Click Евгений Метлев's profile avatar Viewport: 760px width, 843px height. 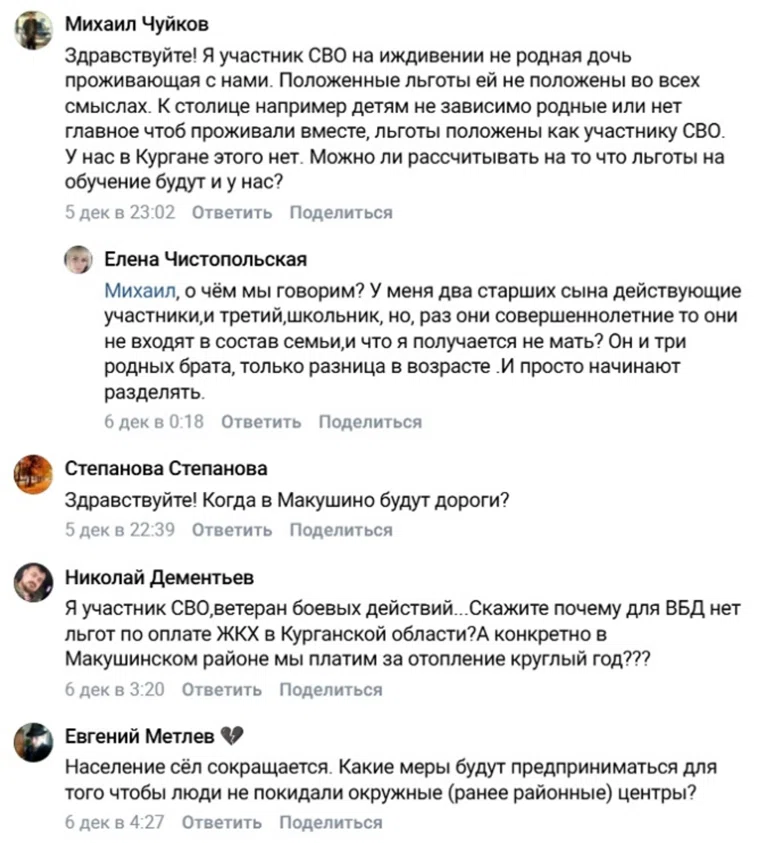click(33, 742)
